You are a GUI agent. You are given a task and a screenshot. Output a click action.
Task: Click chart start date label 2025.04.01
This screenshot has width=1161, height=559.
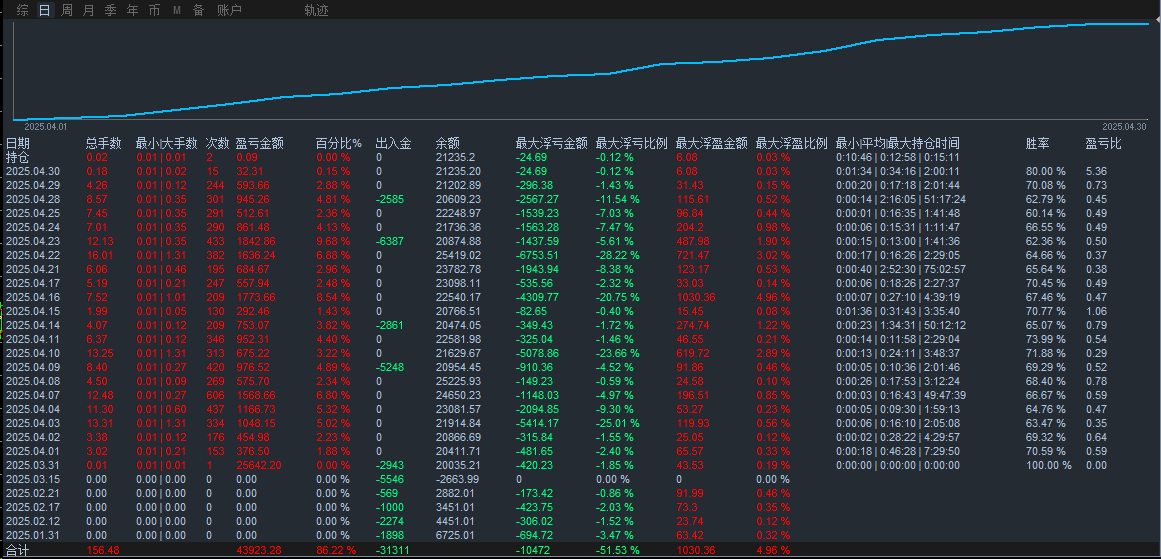point(45,127)
